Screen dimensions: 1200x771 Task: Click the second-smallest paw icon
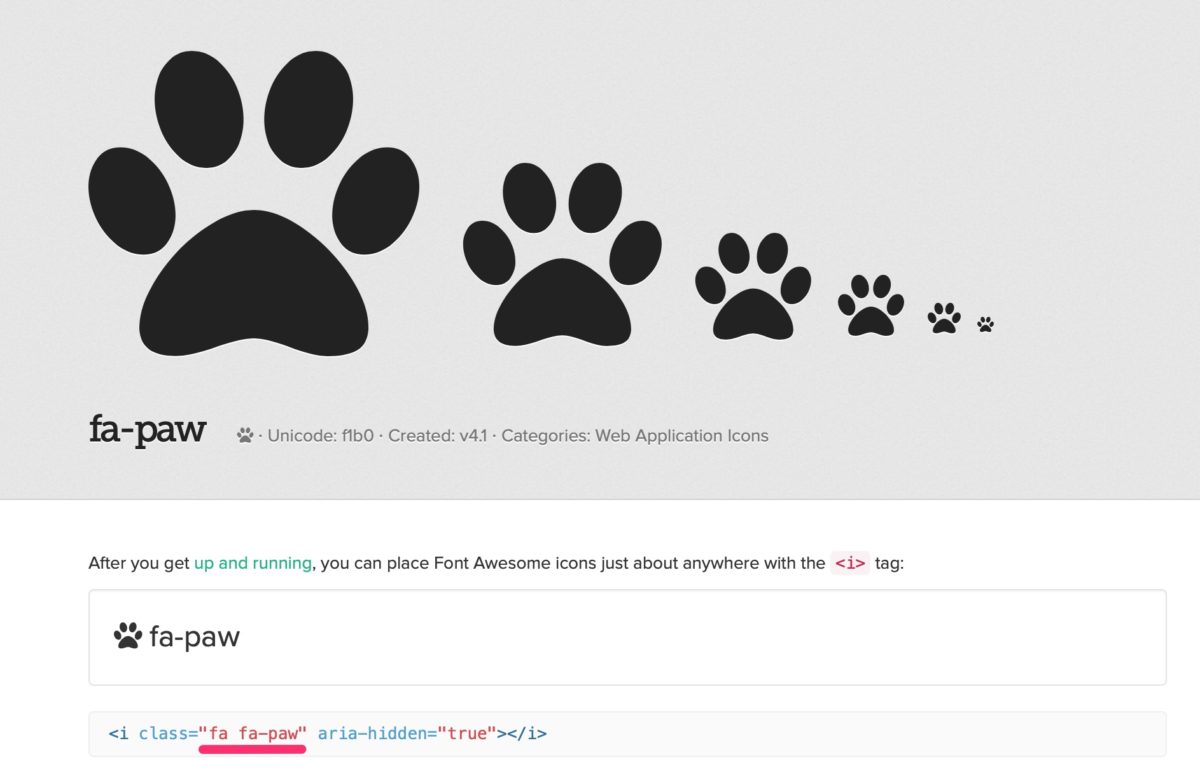[x=944, y=318]
